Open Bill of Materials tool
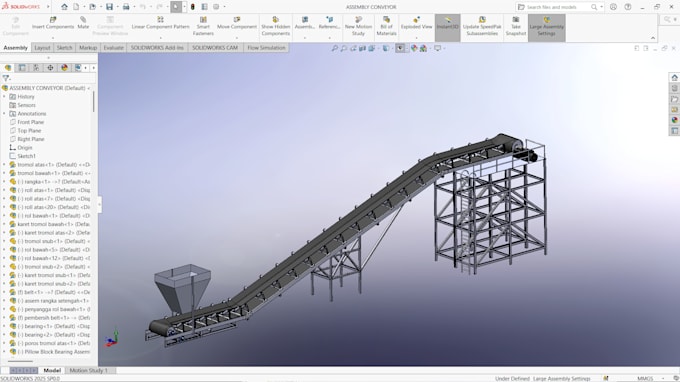680x382 pixels. [x=386, y=26]
